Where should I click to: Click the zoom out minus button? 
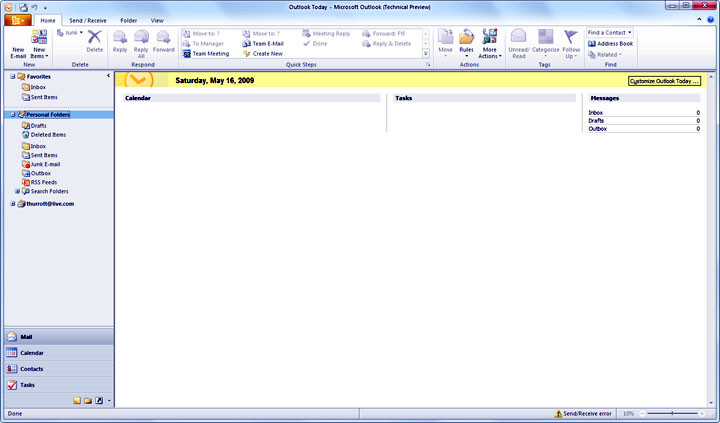click(x=642, y=414)
